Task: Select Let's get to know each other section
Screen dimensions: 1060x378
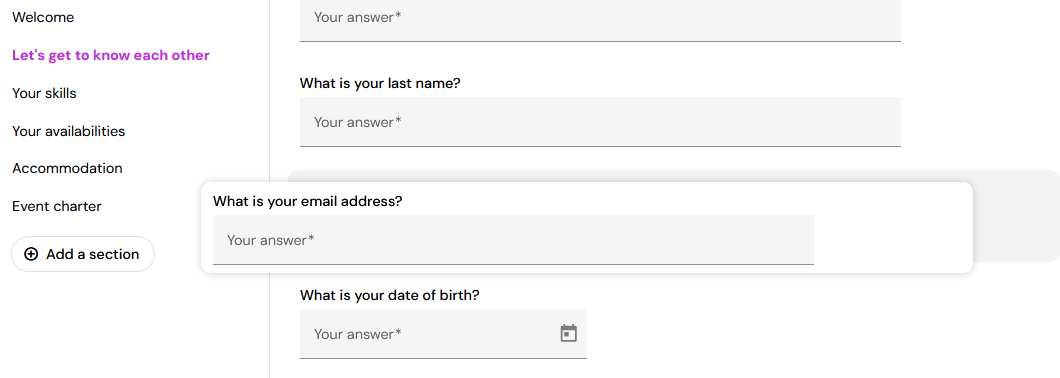Action: point(111,55)
